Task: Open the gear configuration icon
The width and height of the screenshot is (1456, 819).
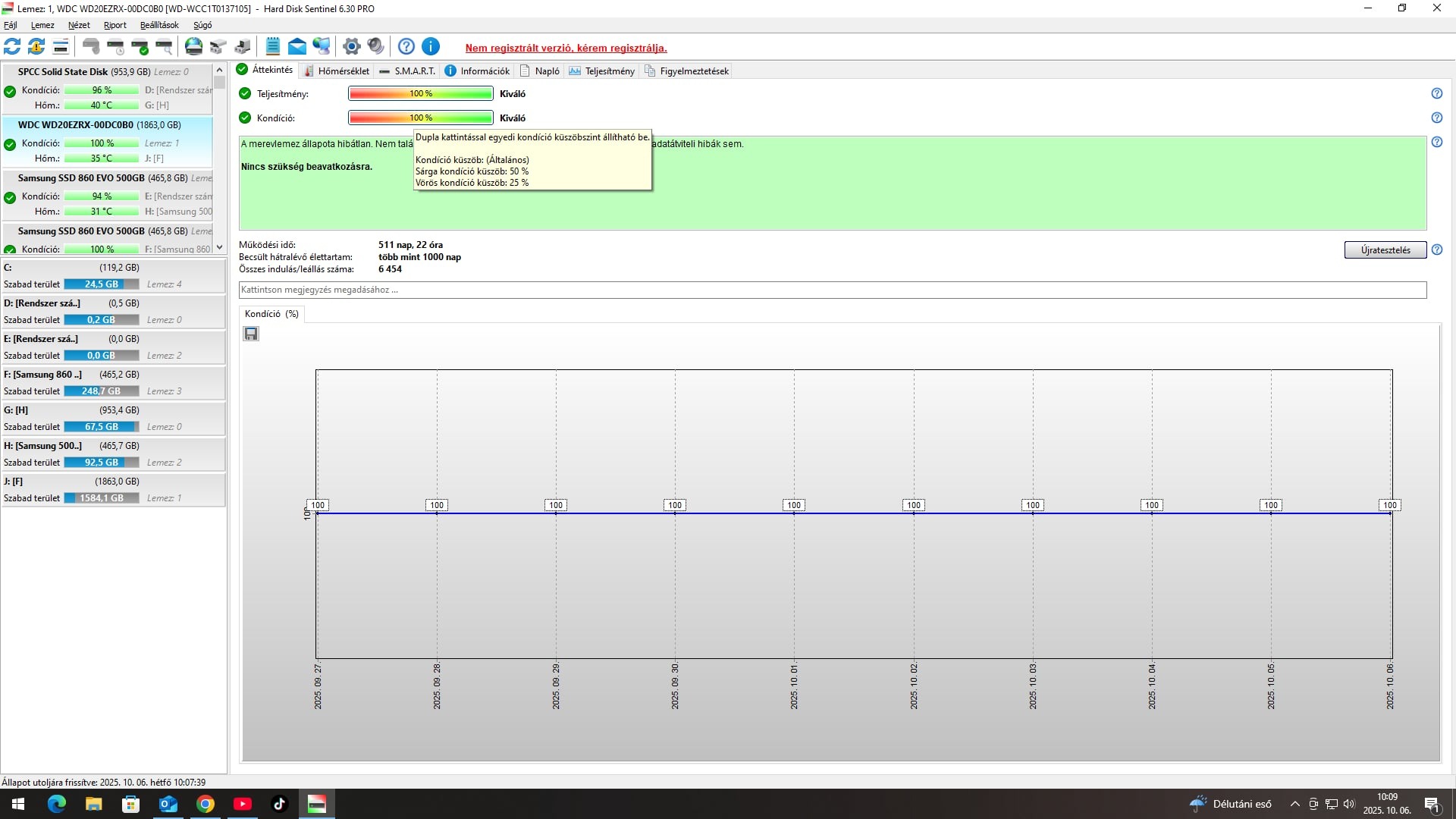Action: click(351, 47)
